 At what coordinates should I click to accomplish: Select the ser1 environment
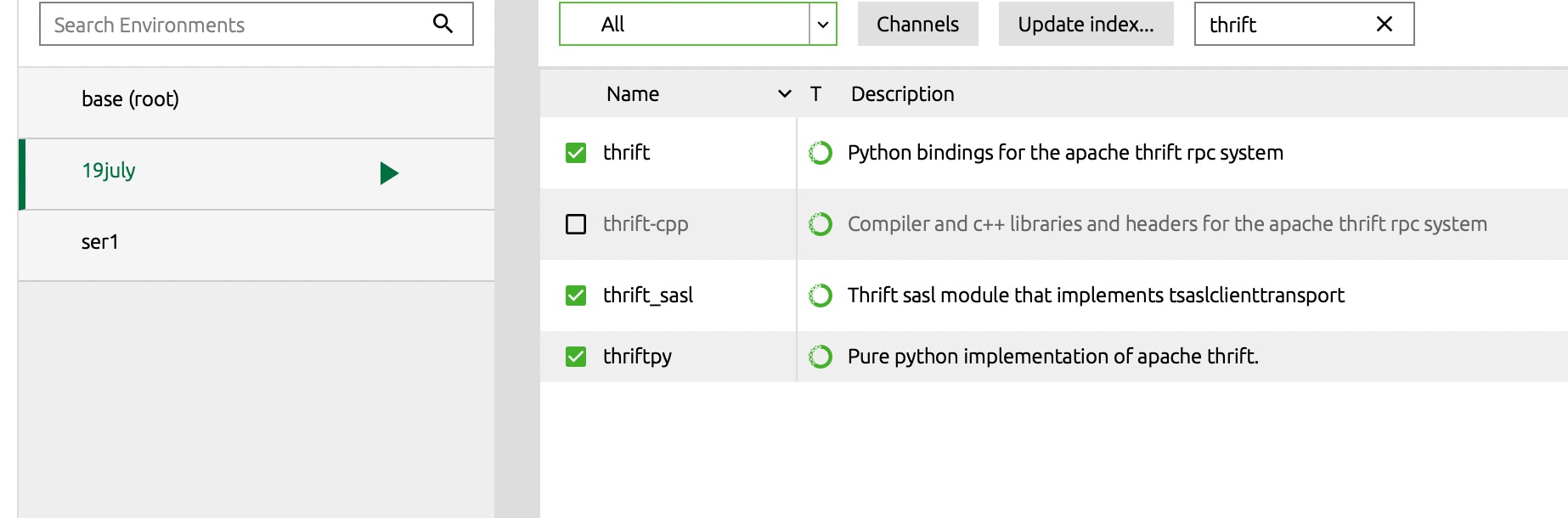100,242
